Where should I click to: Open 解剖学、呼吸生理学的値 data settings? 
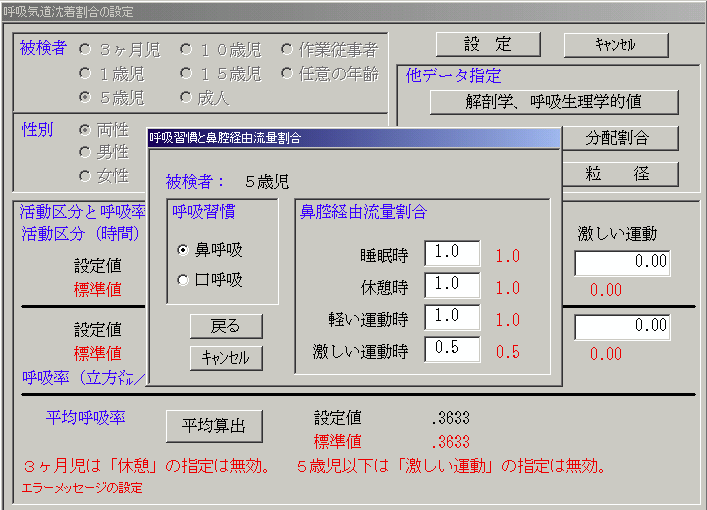click(554, 102)
